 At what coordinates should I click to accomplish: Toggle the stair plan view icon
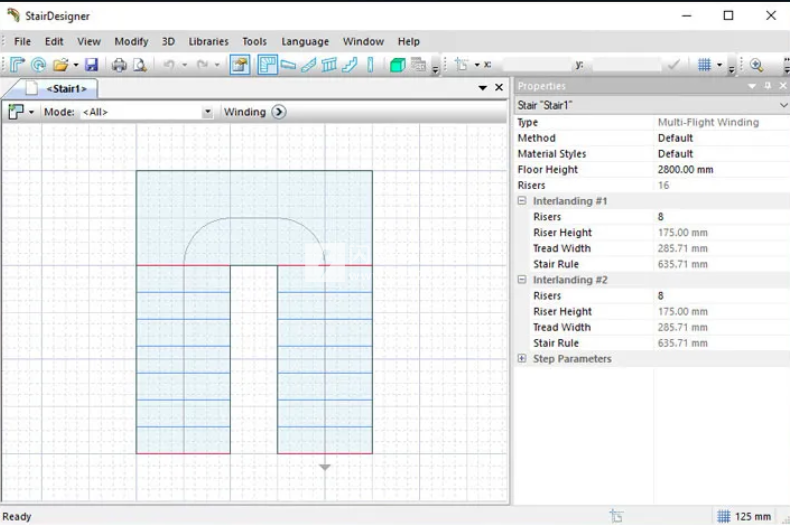[x=267, y=64]
